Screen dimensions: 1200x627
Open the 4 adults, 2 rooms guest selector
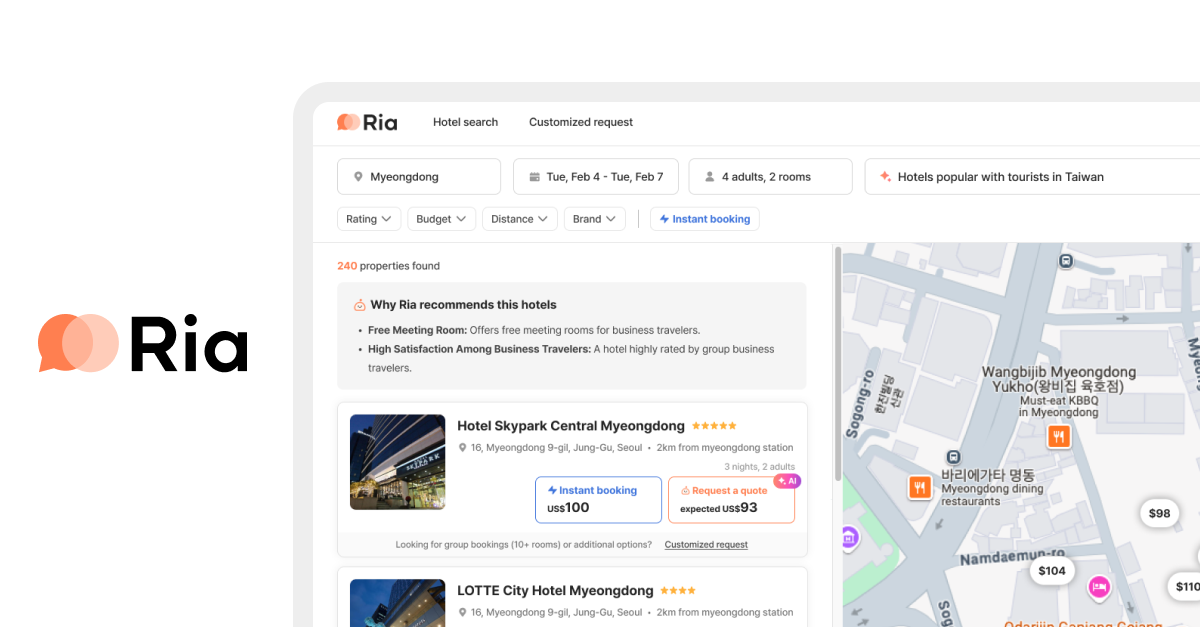click(x=770, y=177)
